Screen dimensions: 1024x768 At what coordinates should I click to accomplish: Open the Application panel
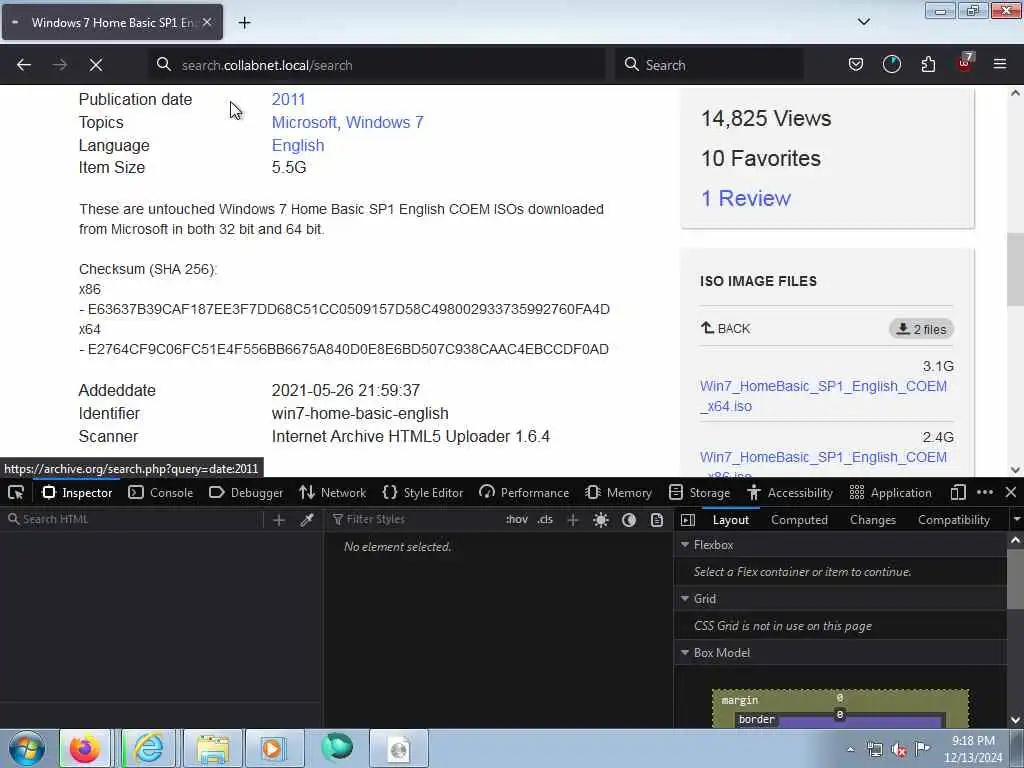(890, 492)
